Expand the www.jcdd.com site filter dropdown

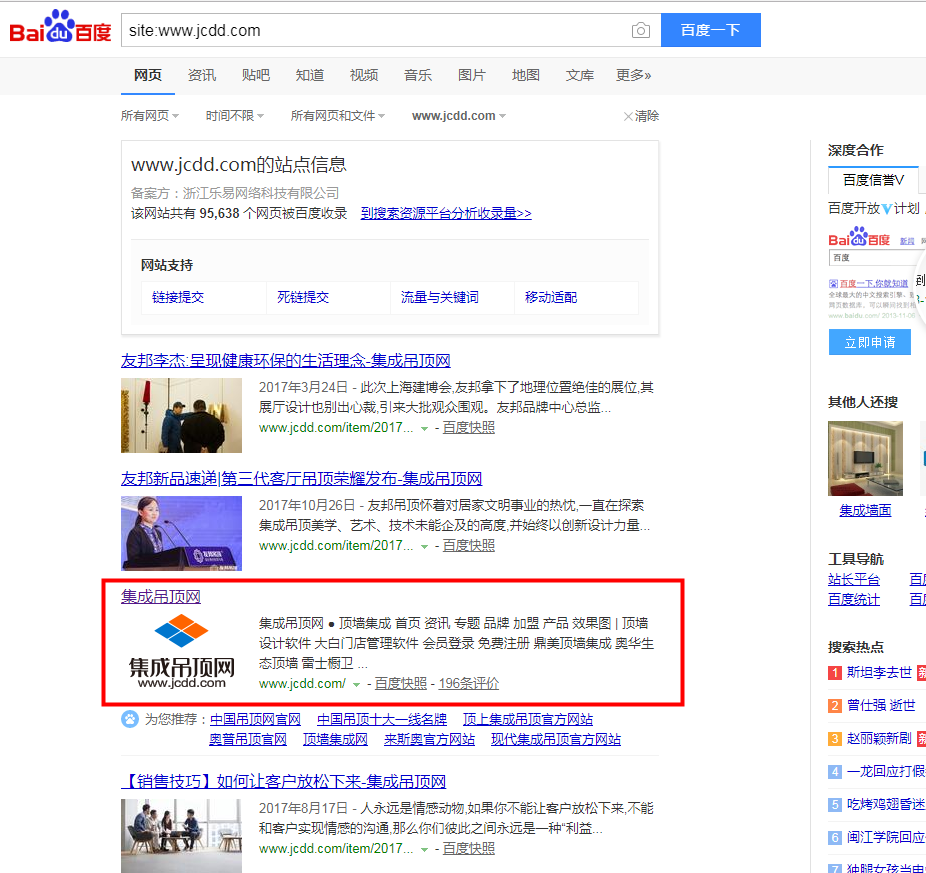pyautogui.click(x=459, y=116)
